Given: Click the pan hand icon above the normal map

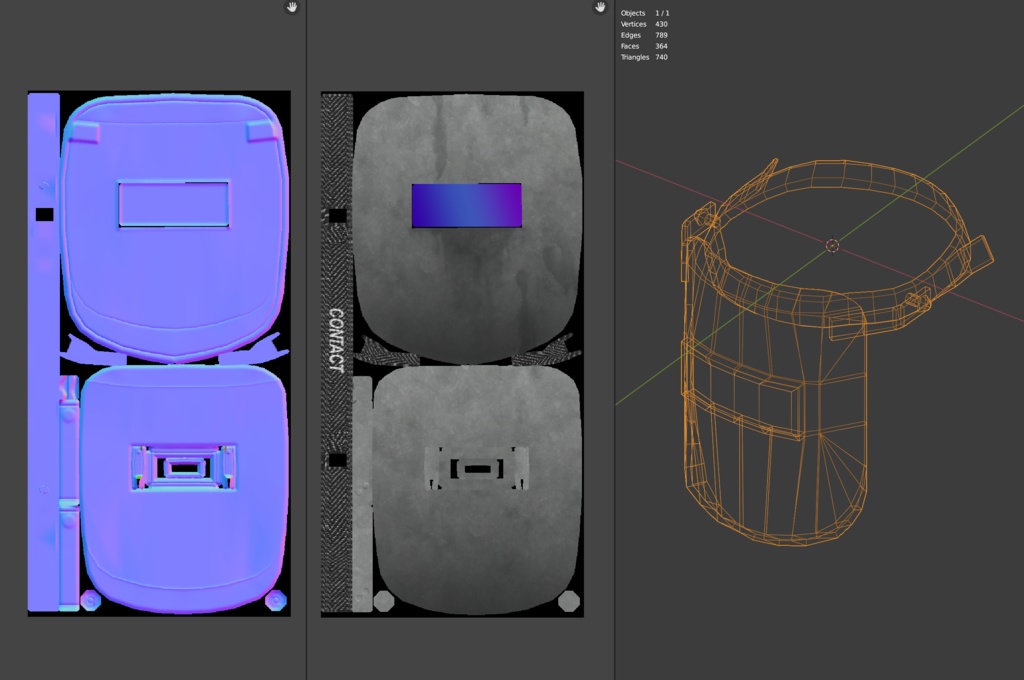Looking at the screenshot, I should 290,8.
